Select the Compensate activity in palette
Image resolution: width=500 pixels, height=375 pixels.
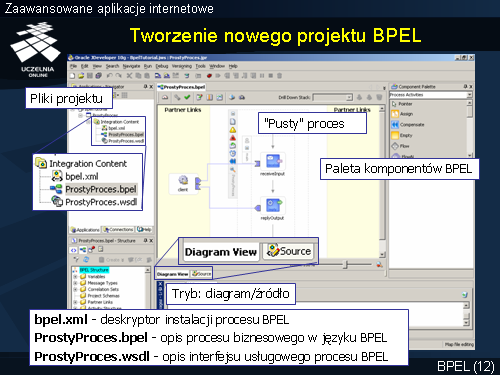[408, 125]
